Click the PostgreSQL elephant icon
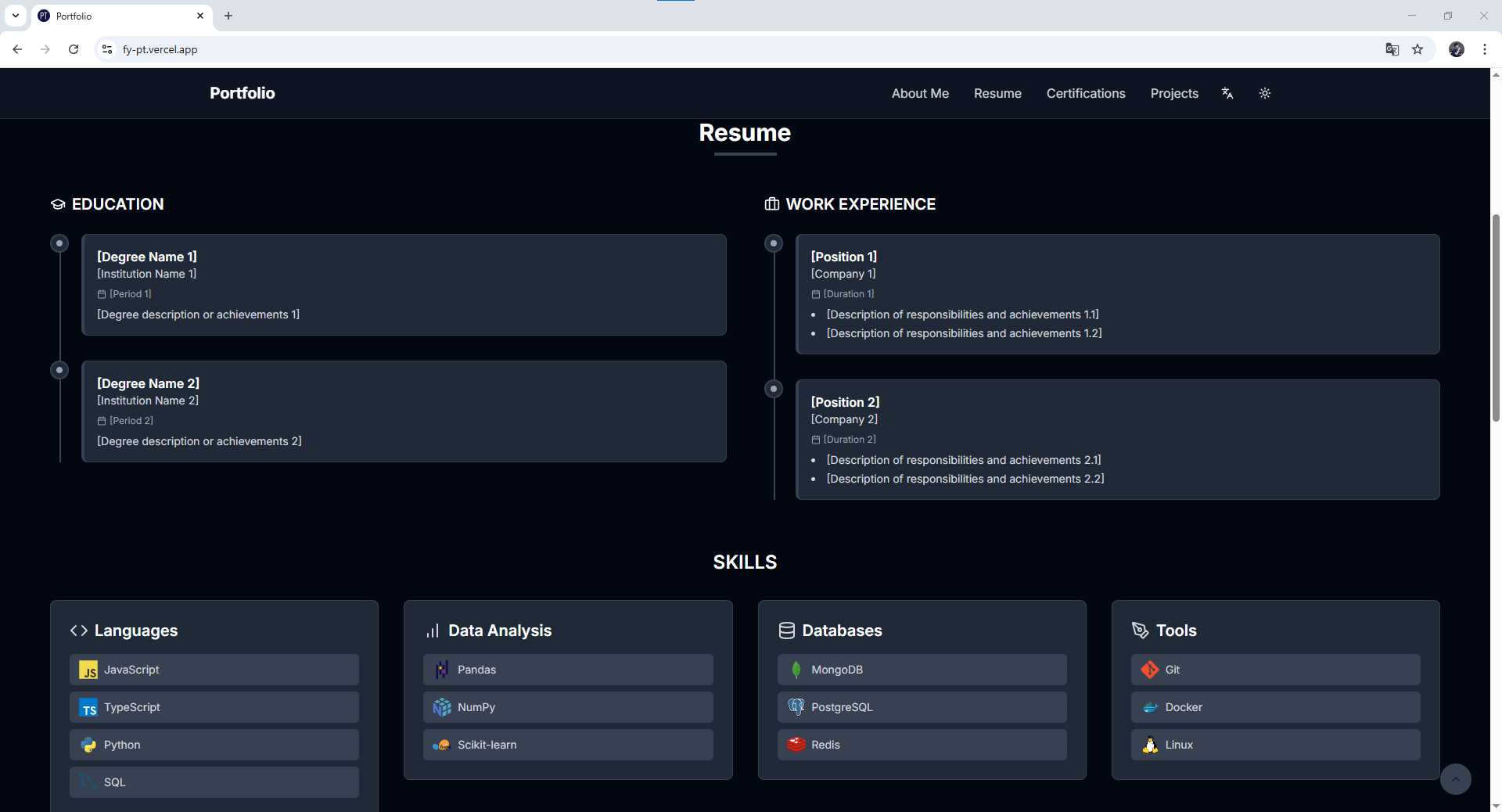Viewport: 1502px width, 812px height. (x=796, y=707)
